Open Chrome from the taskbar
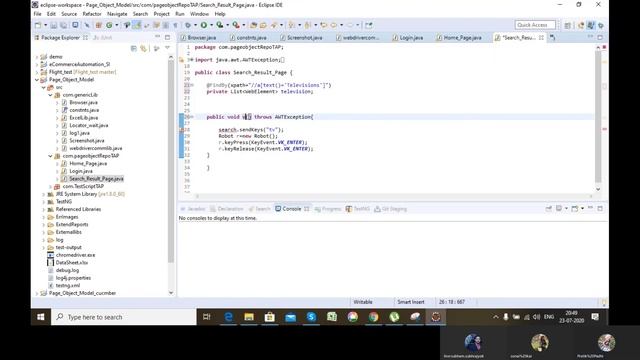Viewport: 640px width, 360px height. (373, 317)
